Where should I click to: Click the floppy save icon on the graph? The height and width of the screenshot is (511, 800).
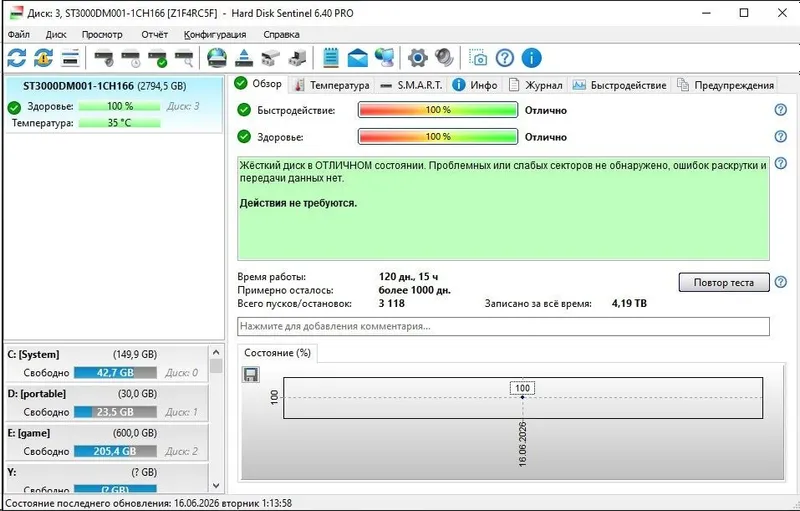[x=250, y=374]
